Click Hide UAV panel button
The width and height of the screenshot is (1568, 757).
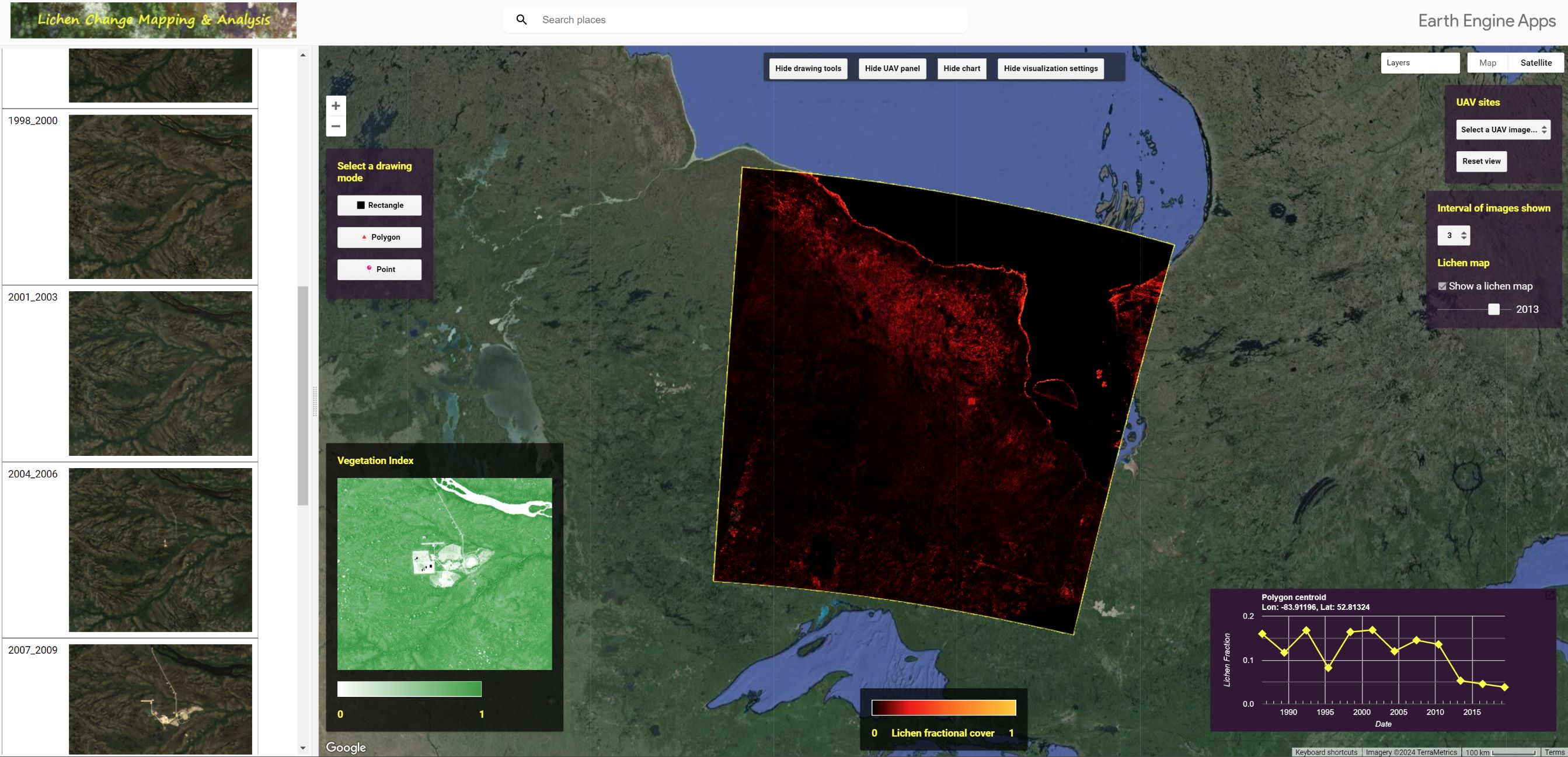892,68
